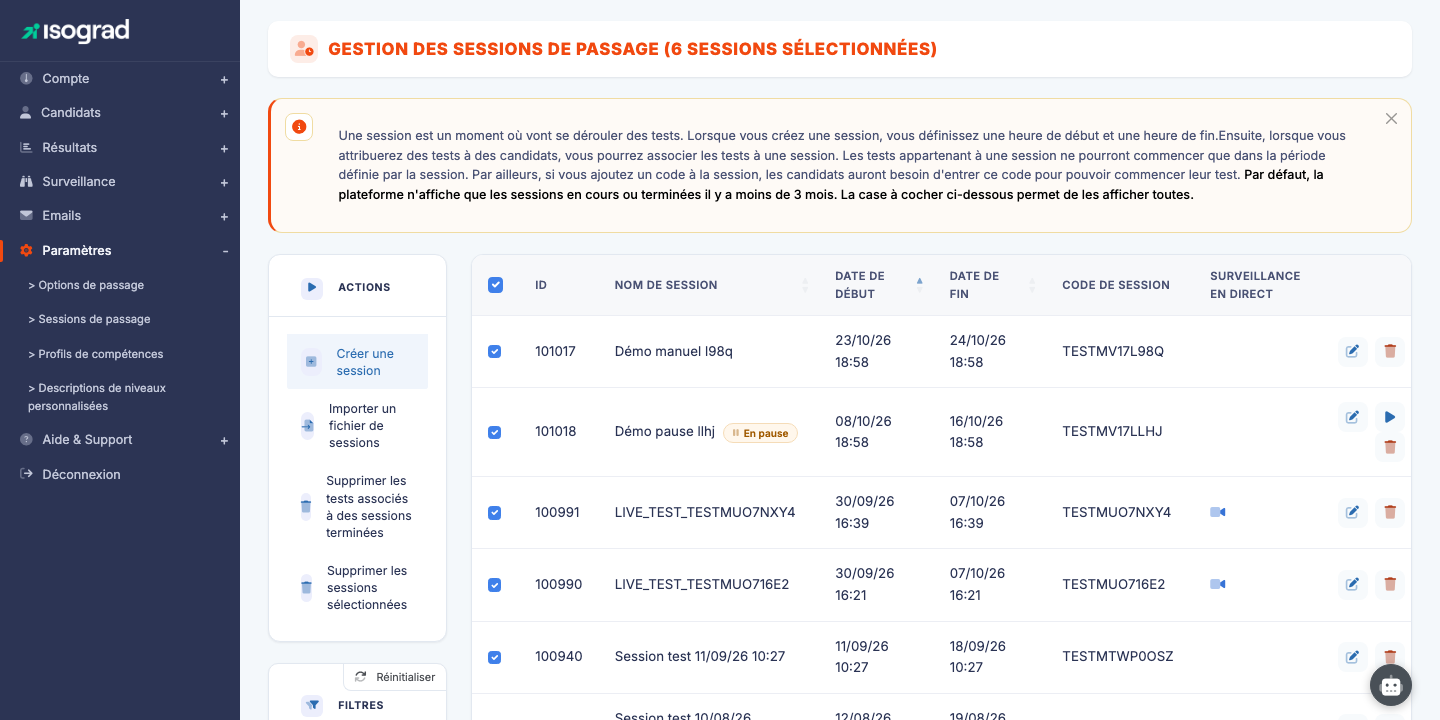
Task: Expand the Résultats menu plus sign
Action: (x=224, y=148)
